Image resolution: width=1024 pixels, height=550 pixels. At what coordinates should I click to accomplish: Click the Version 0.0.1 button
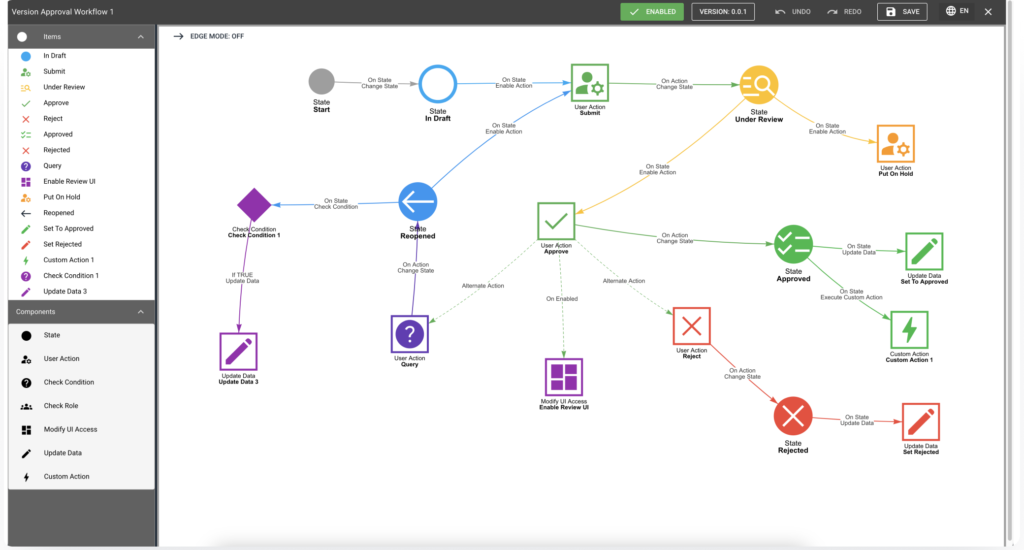723,12
